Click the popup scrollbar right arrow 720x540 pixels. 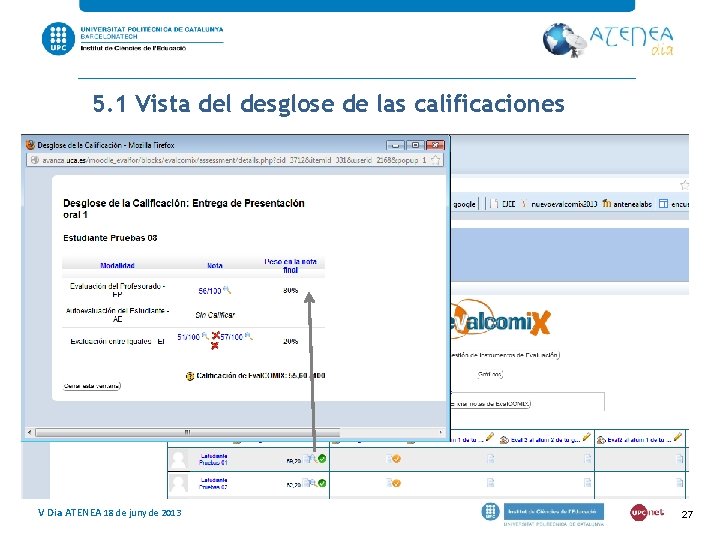click(x=441, y=432)
